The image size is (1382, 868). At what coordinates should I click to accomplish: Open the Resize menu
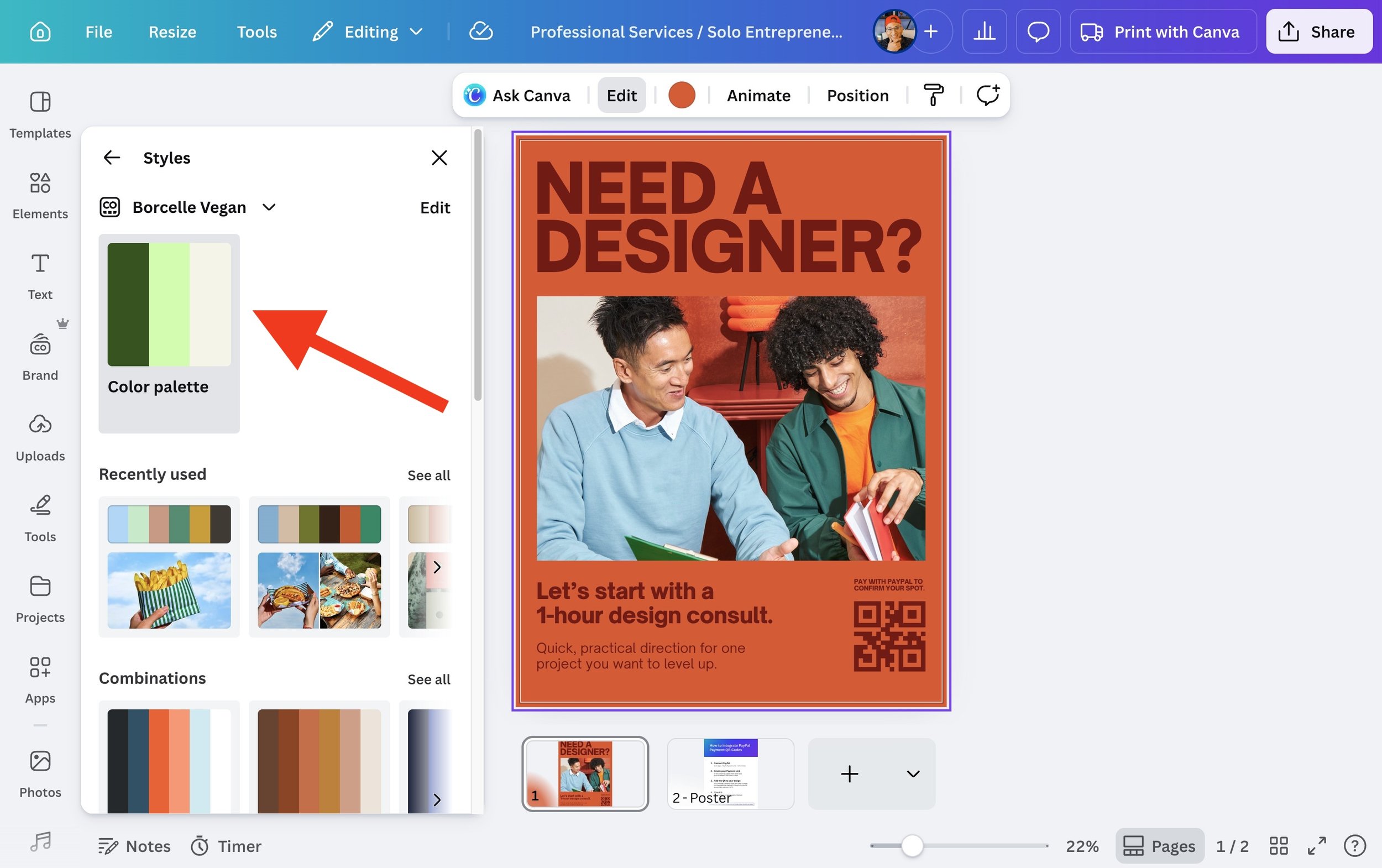[x=172, y=32]
